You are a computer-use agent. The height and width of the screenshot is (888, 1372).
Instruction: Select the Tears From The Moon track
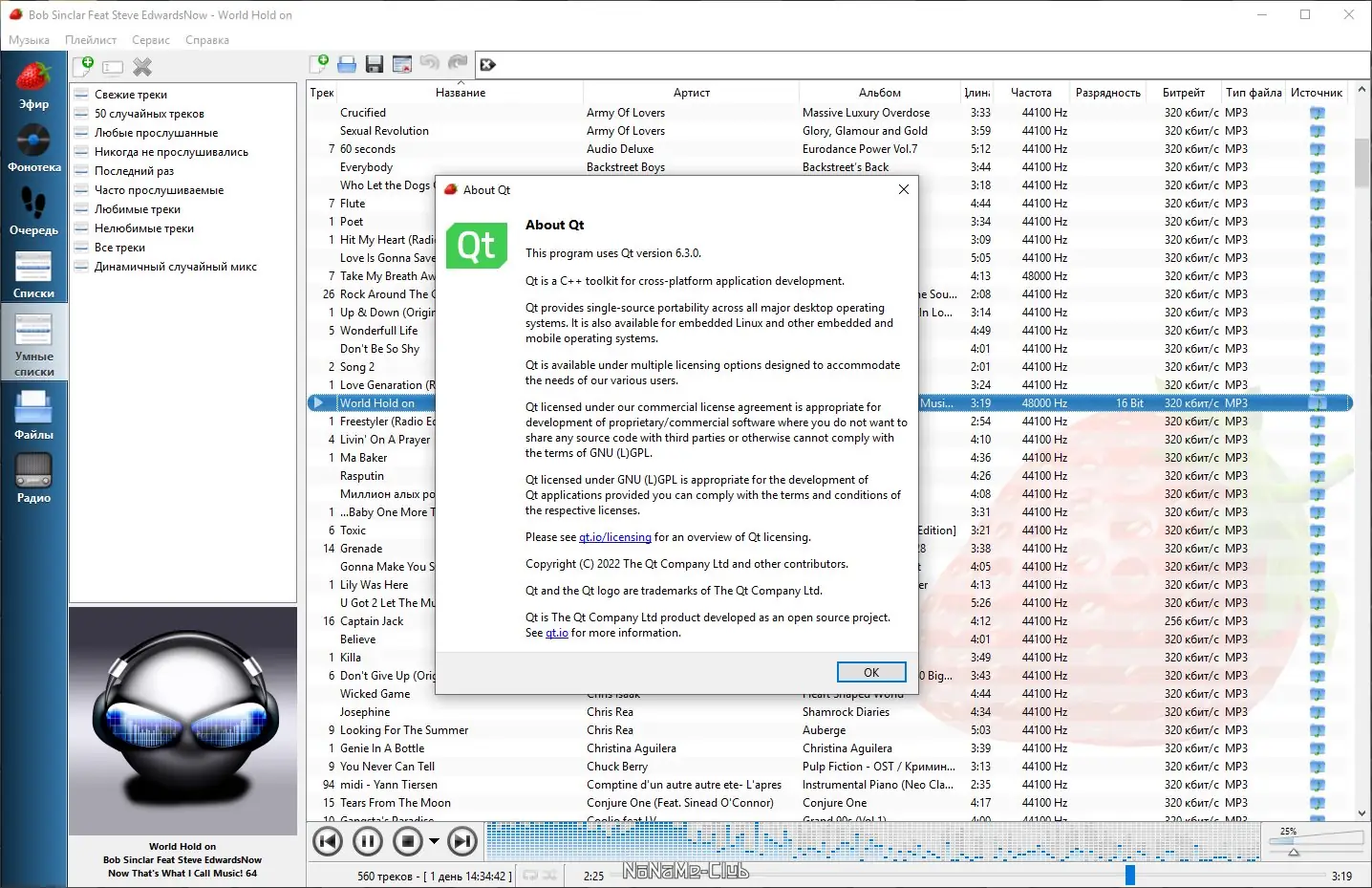829,803
